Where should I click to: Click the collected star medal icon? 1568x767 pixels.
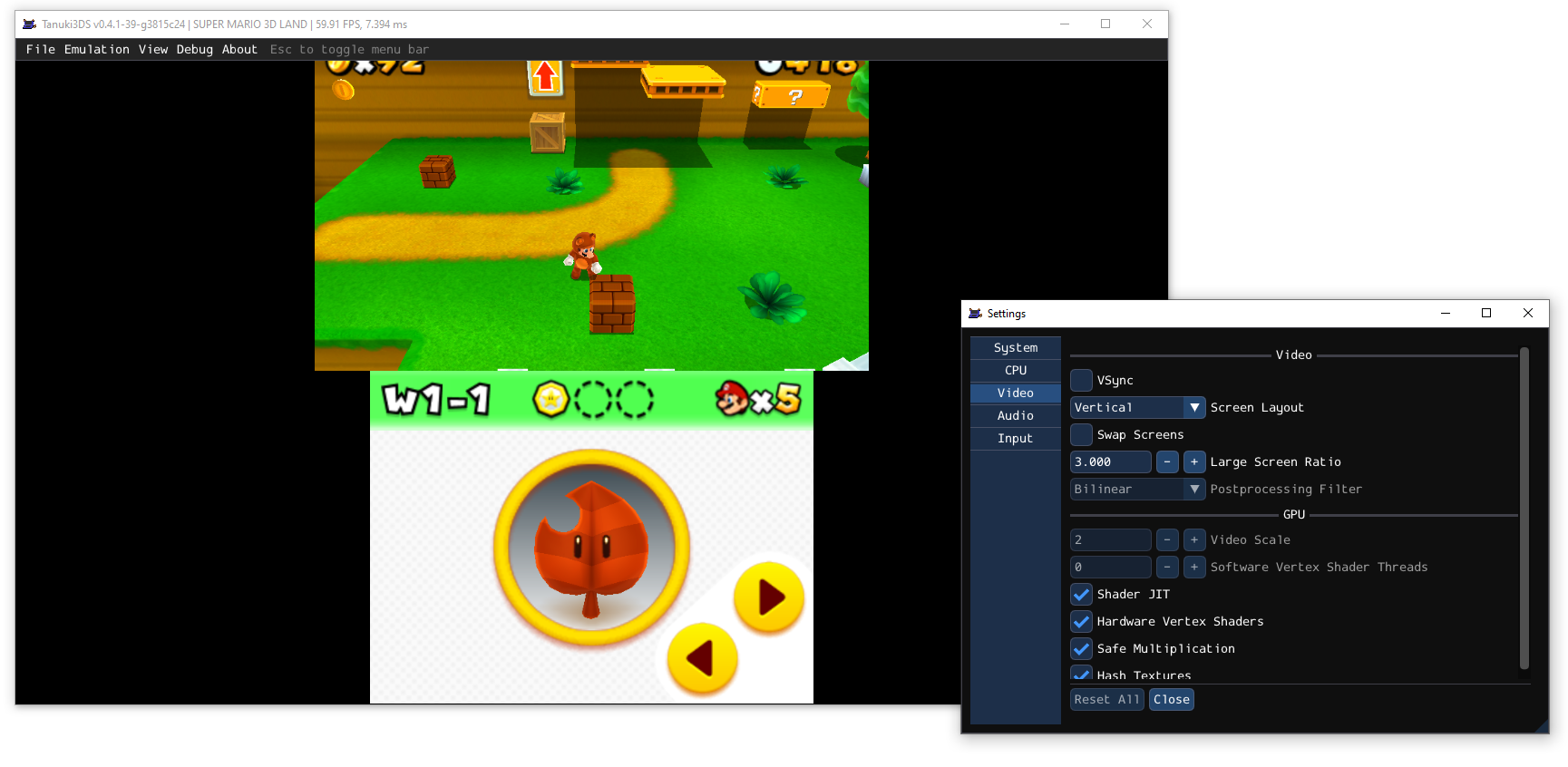pyautogui.click(x=550, y=399)
